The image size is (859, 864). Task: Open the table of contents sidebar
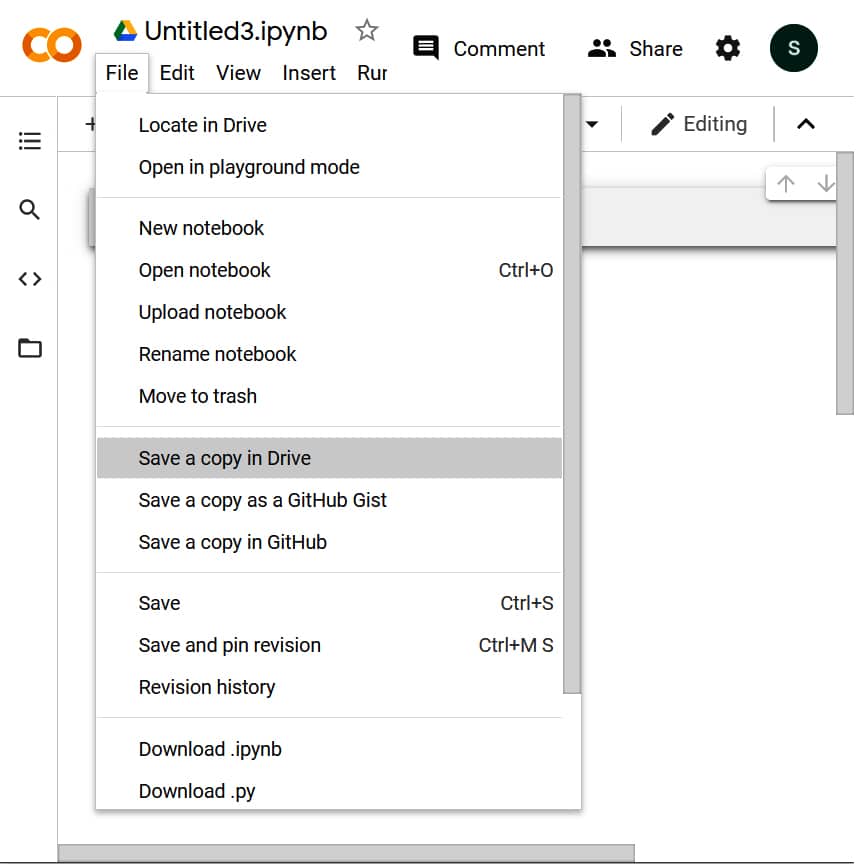pos(30,141)
